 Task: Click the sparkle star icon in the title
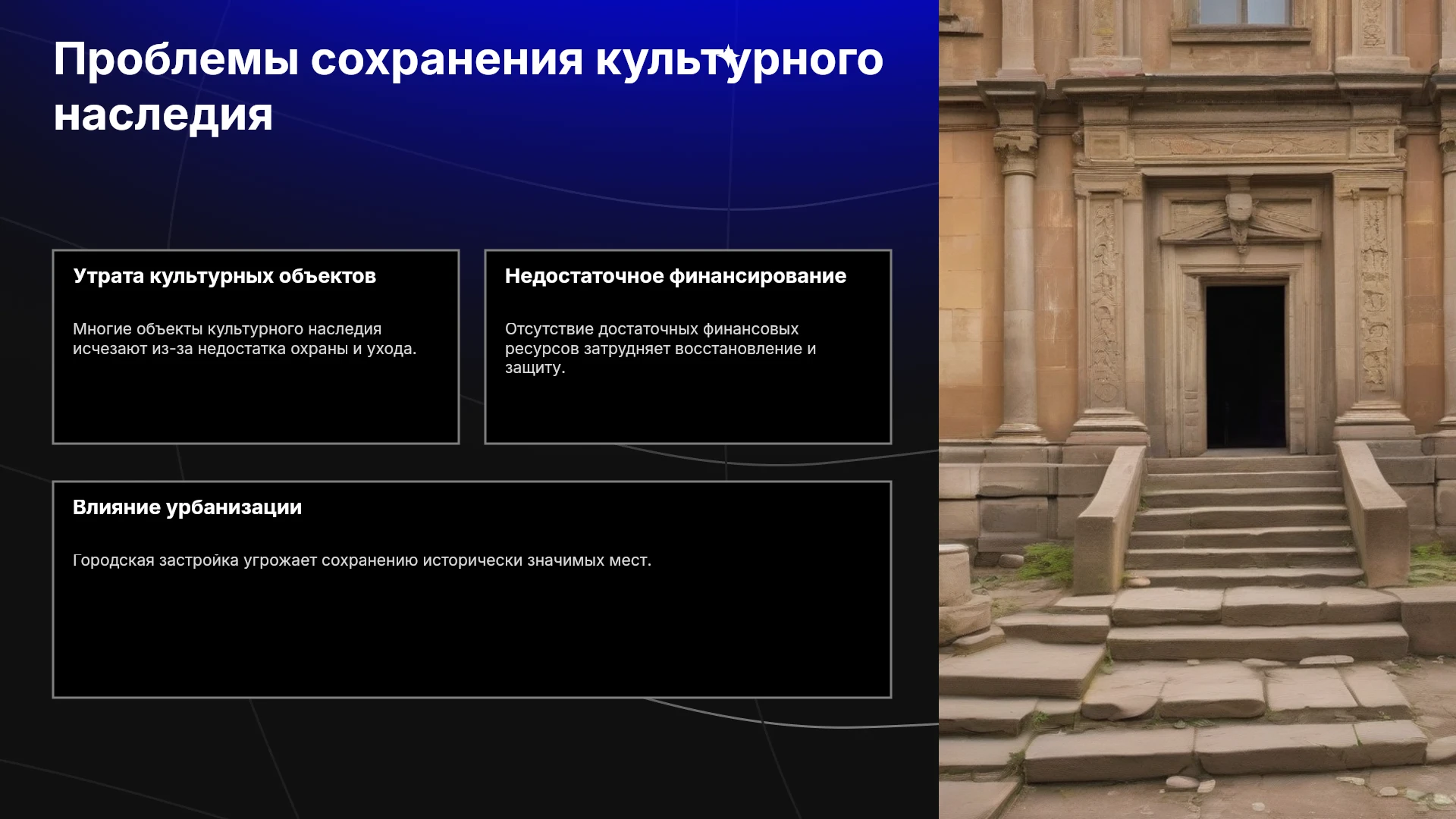[x=729, y=57]
